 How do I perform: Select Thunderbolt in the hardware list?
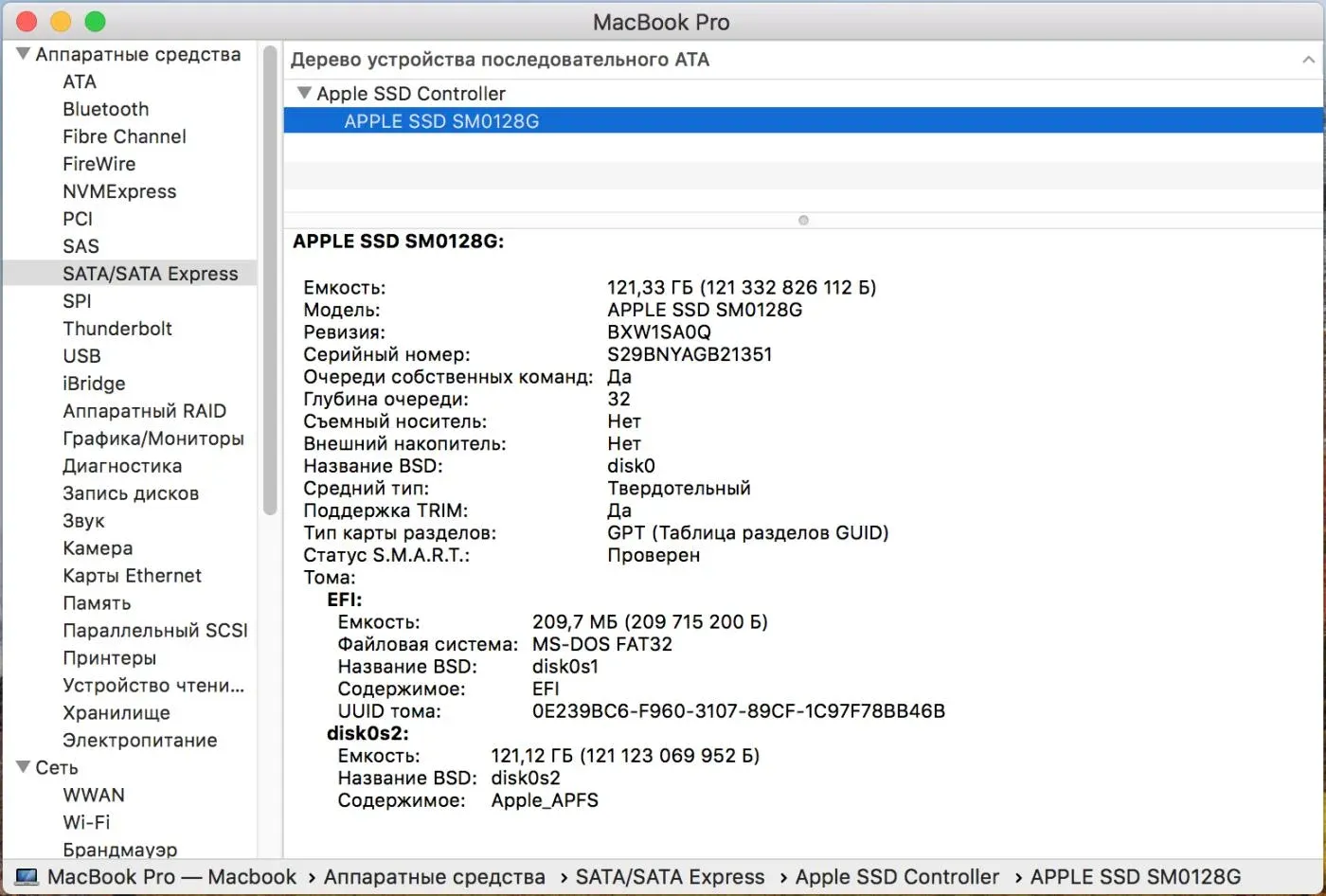[117, 329]
